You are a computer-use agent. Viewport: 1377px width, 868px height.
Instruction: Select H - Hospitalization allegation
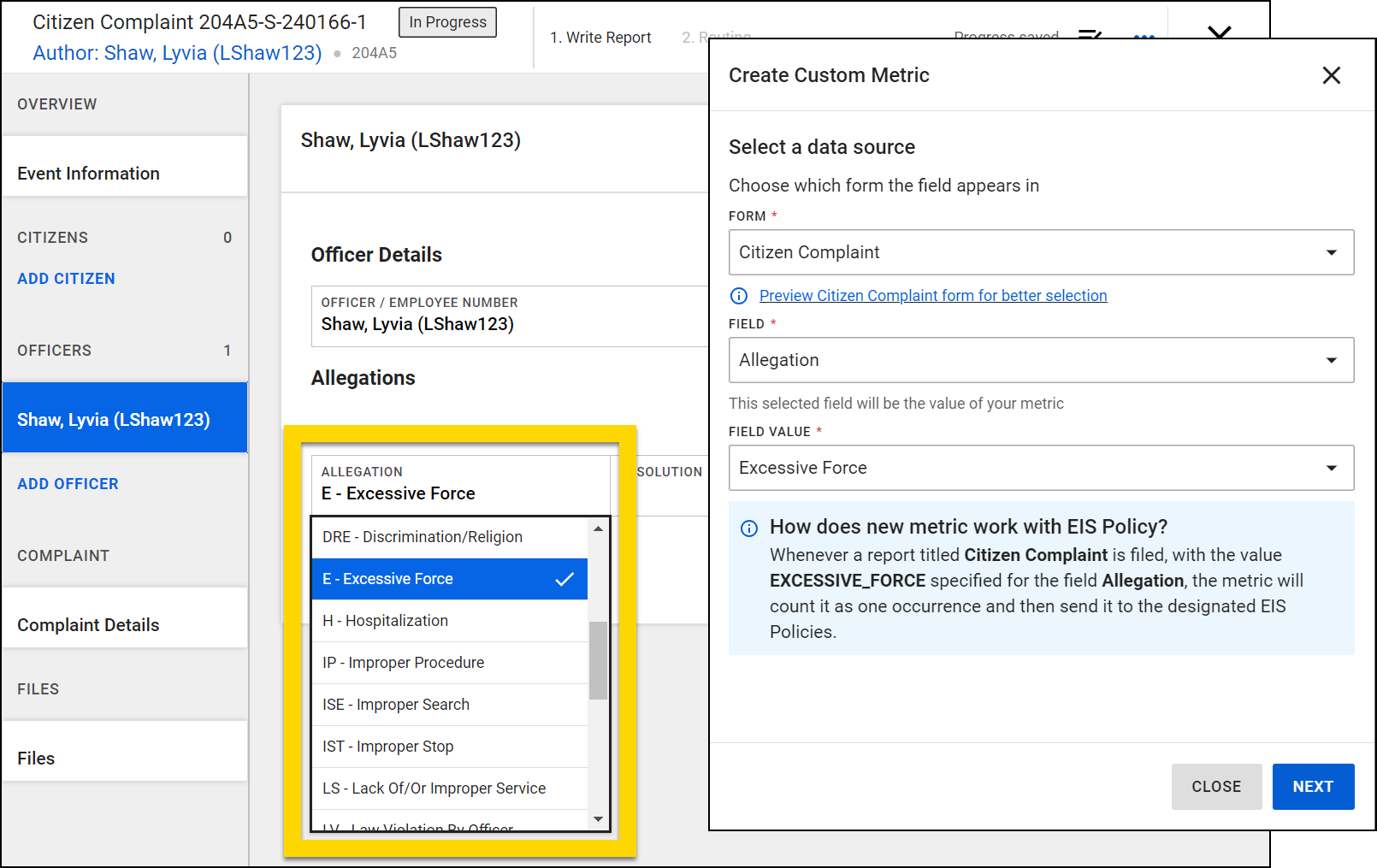pos(385,621)
